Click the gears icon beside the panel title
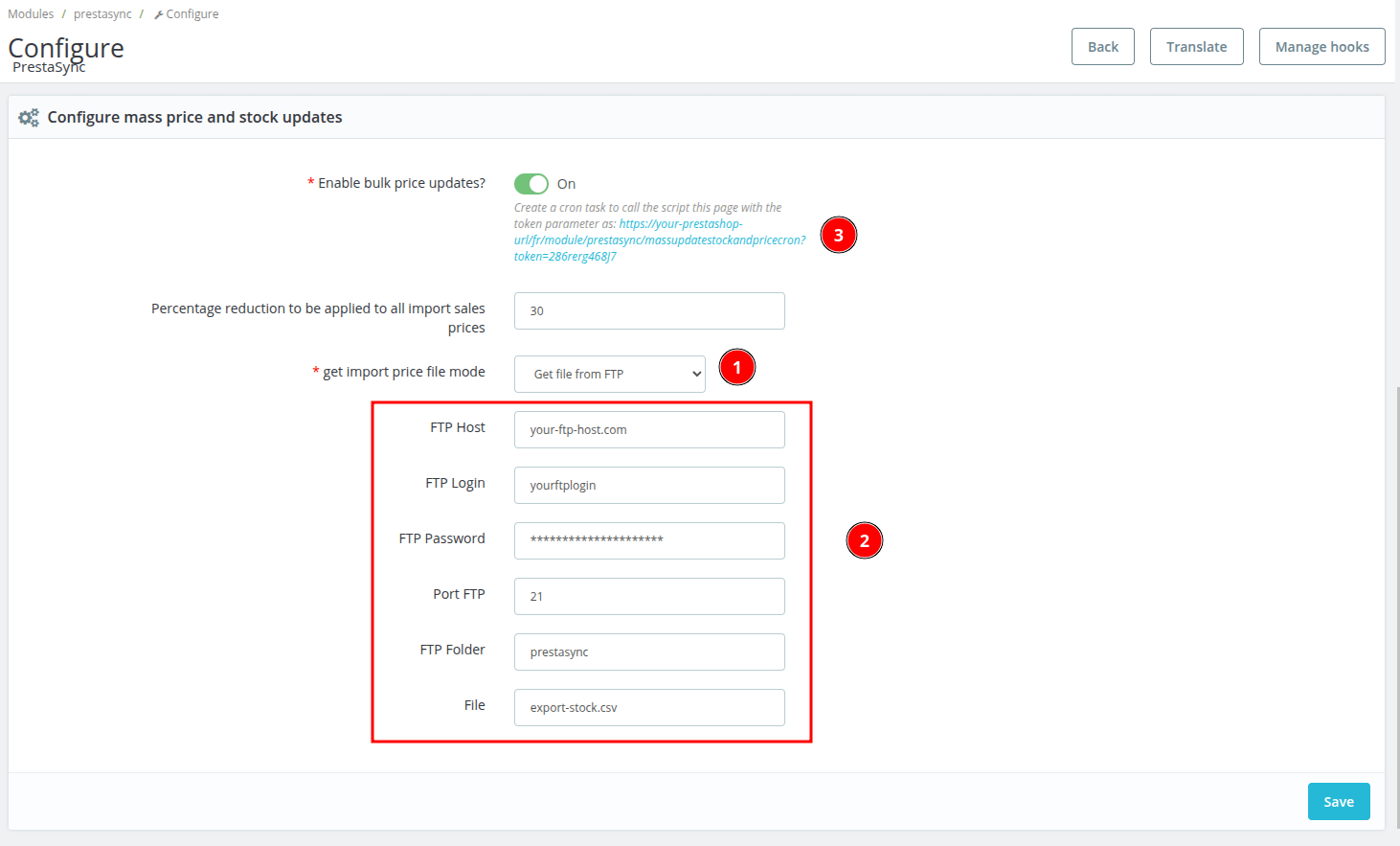1400x846 pixels. (x=29, y=118)
